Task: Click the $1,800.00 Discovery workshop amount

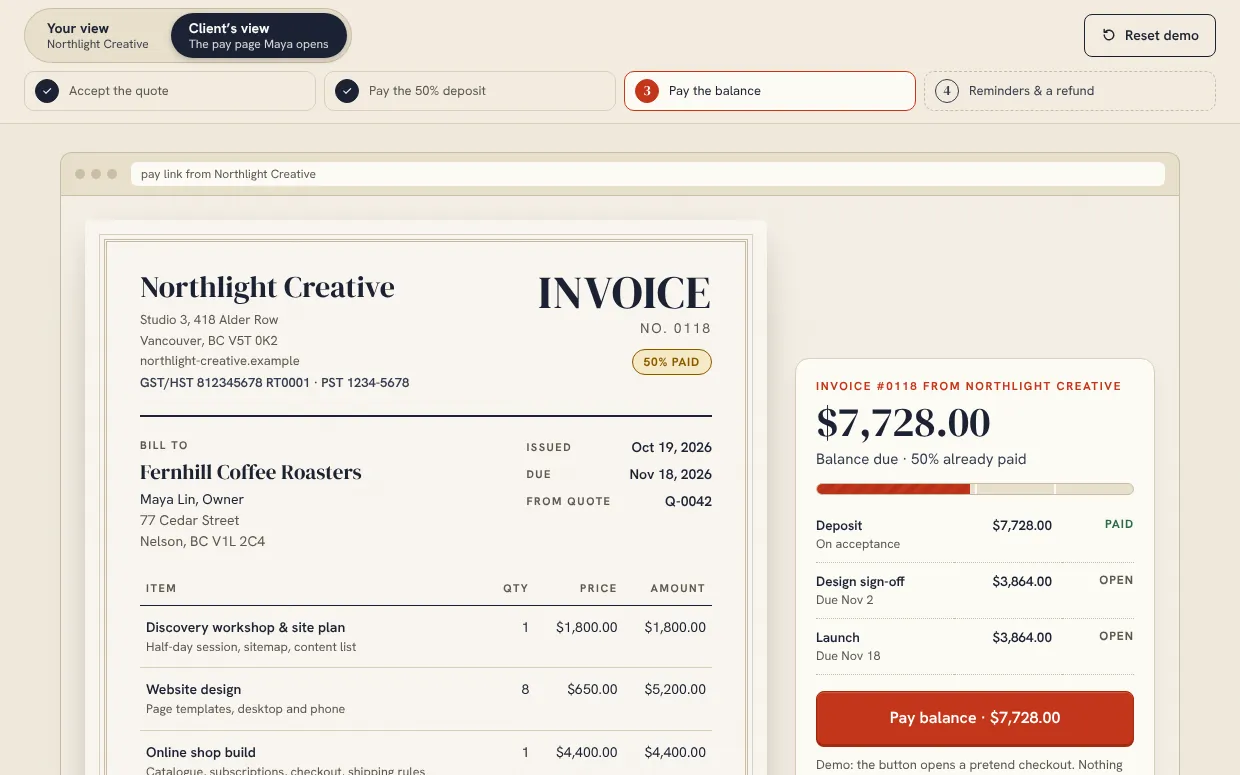Action: tap(675, 628)
